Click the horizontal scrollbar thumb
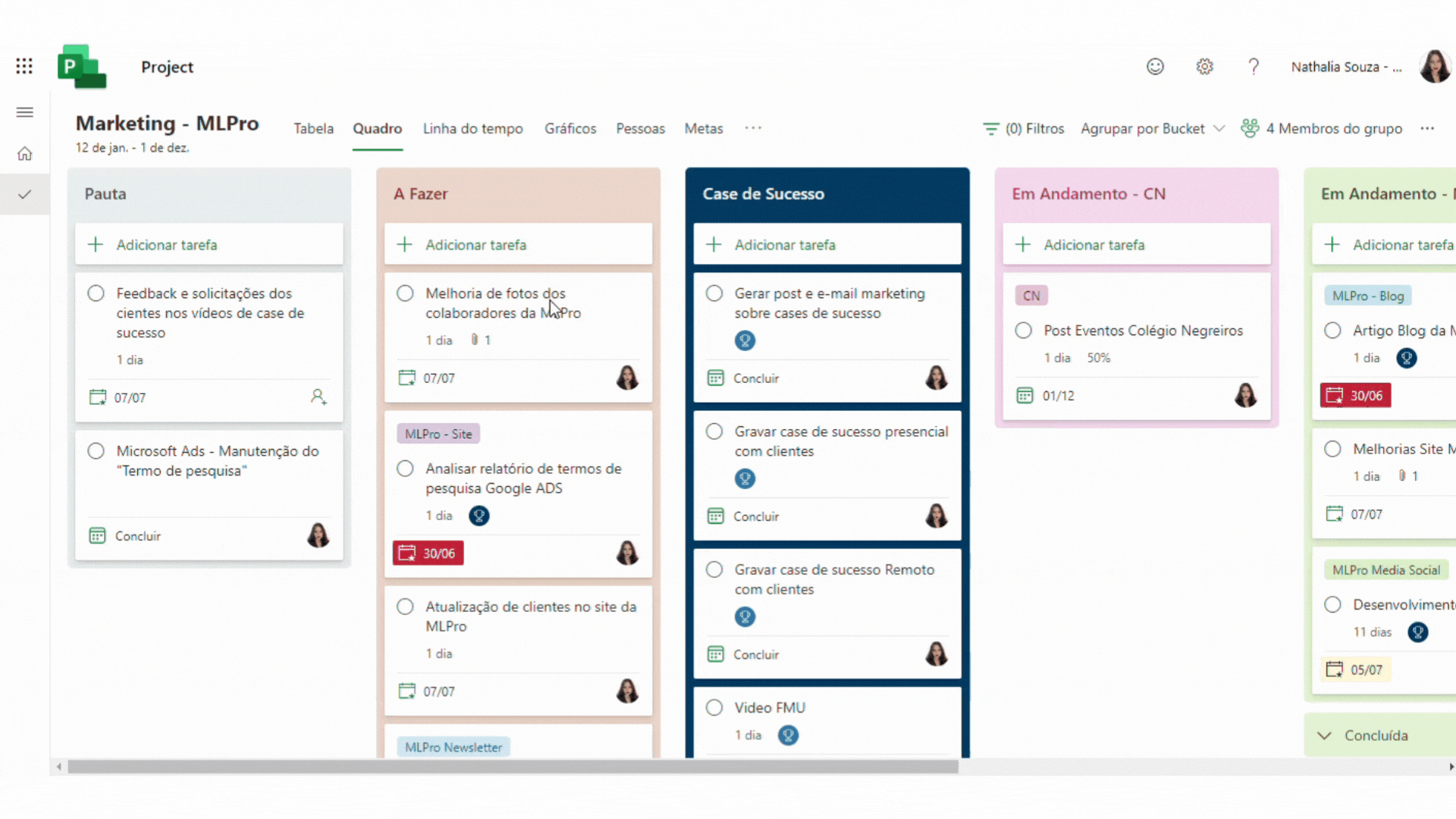Screen dimensions: 1456x819 coord(513,767)
